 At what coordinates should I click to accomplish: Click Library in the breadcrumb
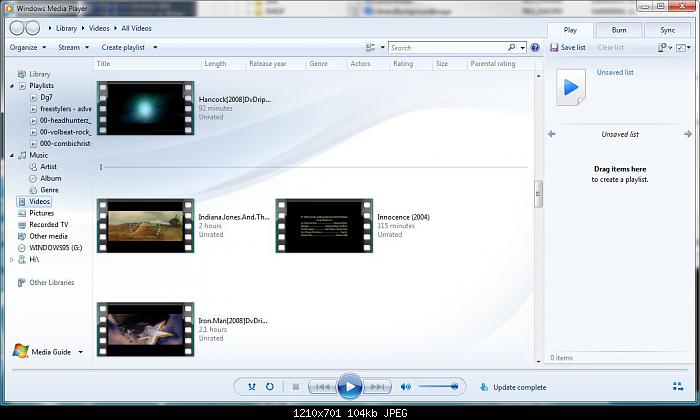click(66, 28)
